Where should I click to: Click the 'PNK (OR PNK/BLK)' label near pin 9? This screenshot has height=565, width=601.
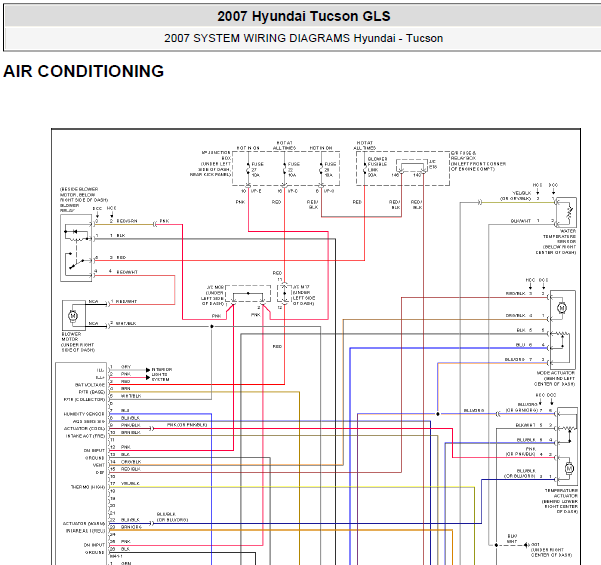(x=187, y=425)
